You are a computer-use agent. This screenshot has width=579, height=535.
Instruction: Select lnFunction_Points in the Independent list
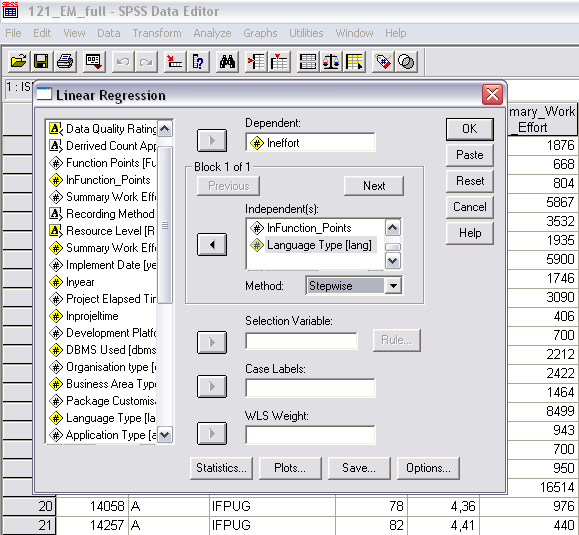pyautogui.click(x=300, y=228)
